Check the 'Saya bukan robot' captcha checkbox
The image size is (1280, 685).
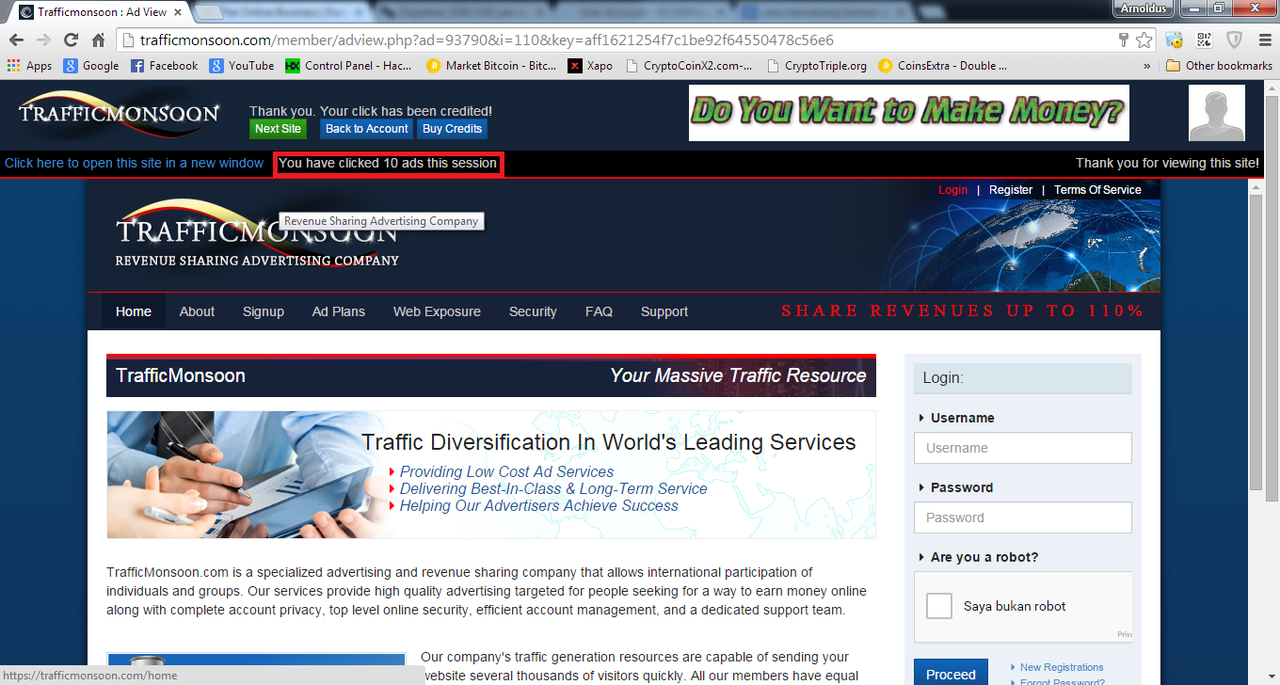[x=939, y=606]
